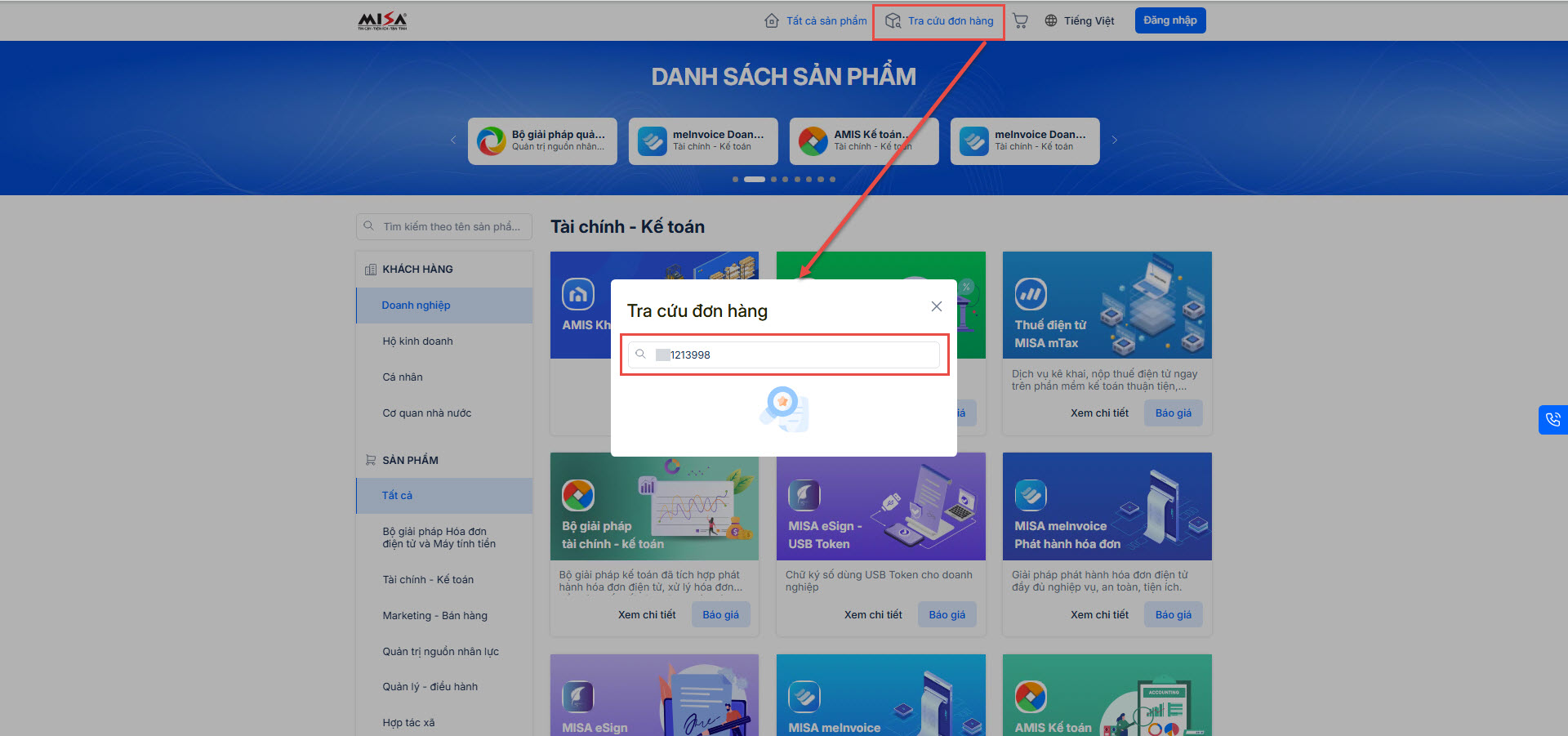Click the KHÁCH HÀNG sidebar heading
This screenshot has width=1568, height=736.
(417, 269)
